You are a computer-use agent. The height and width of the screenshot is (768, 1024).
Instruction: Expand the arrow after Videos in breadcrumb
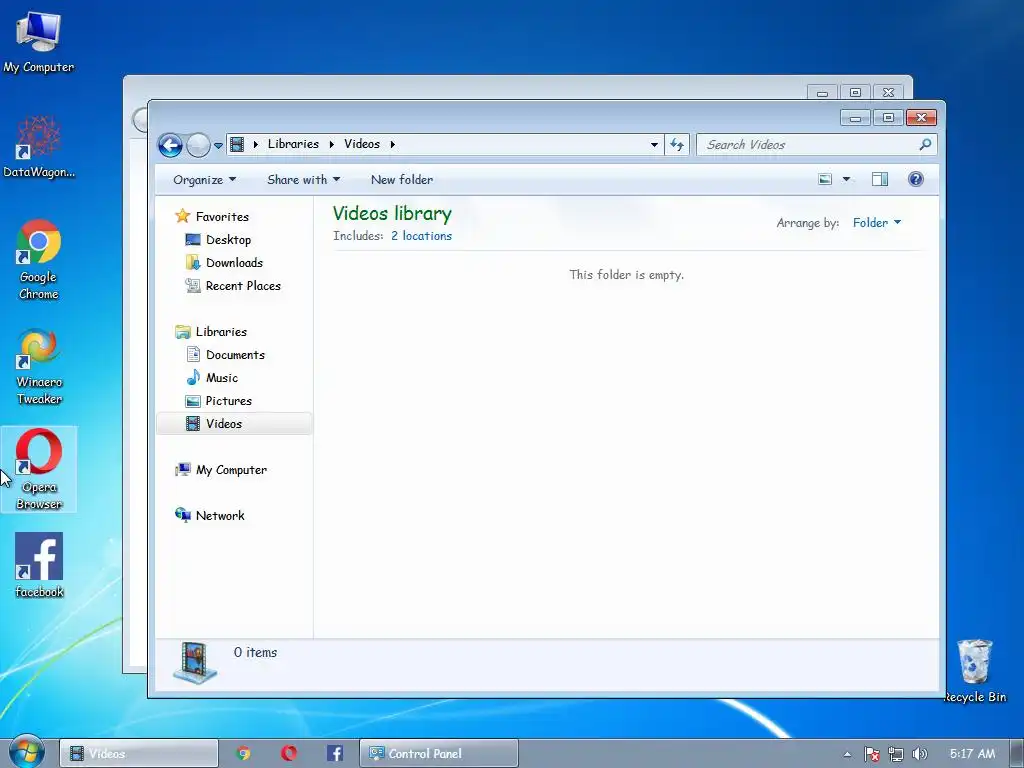(392, 144)
